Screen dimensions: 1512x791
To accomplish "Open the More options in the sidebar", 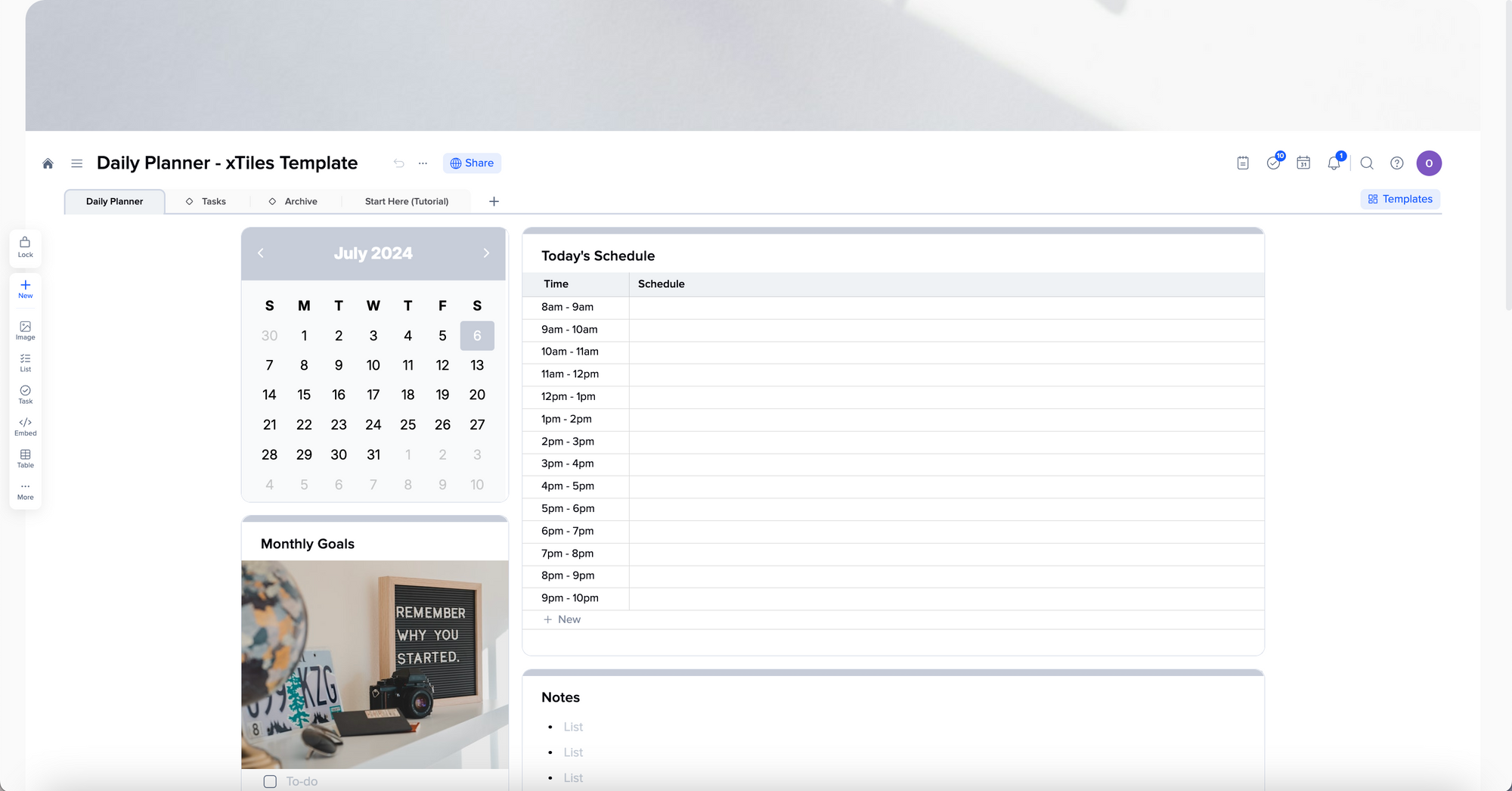I will coord(25,490).
